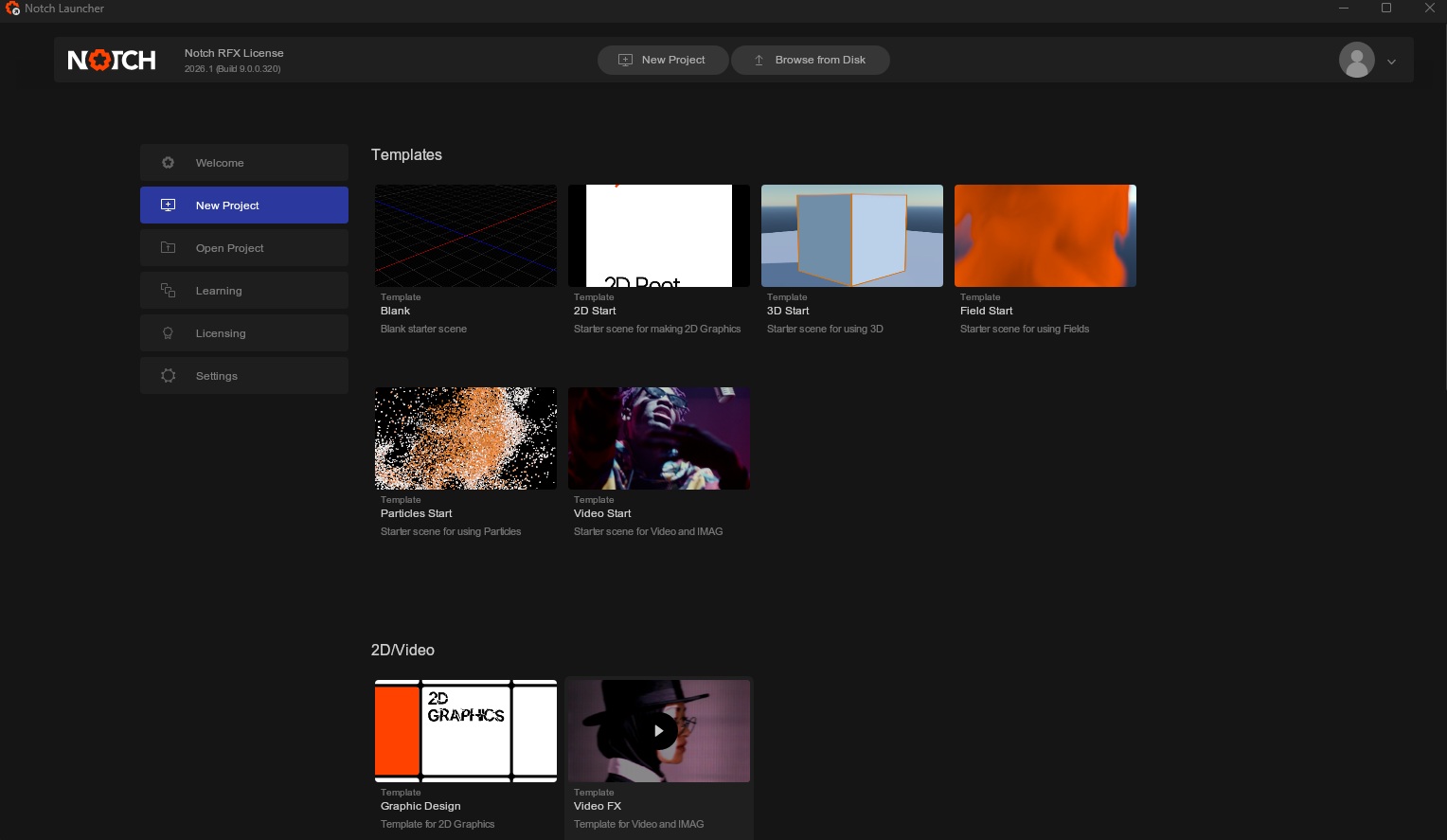The width and height of the screenshot is (1447, 840).
Task: Click the Licensing lightbulb icon
Action: pos(168,333)
